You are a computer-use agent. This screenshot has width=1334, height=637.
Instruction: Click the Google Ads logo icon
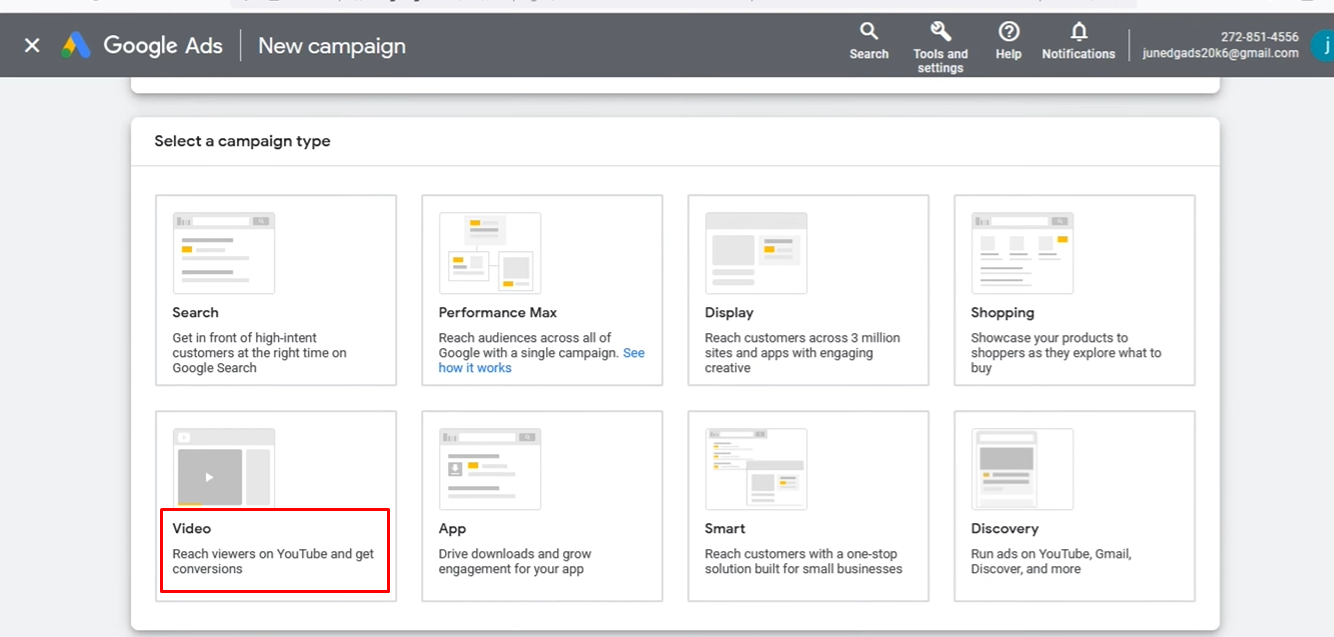click(76, 45)
